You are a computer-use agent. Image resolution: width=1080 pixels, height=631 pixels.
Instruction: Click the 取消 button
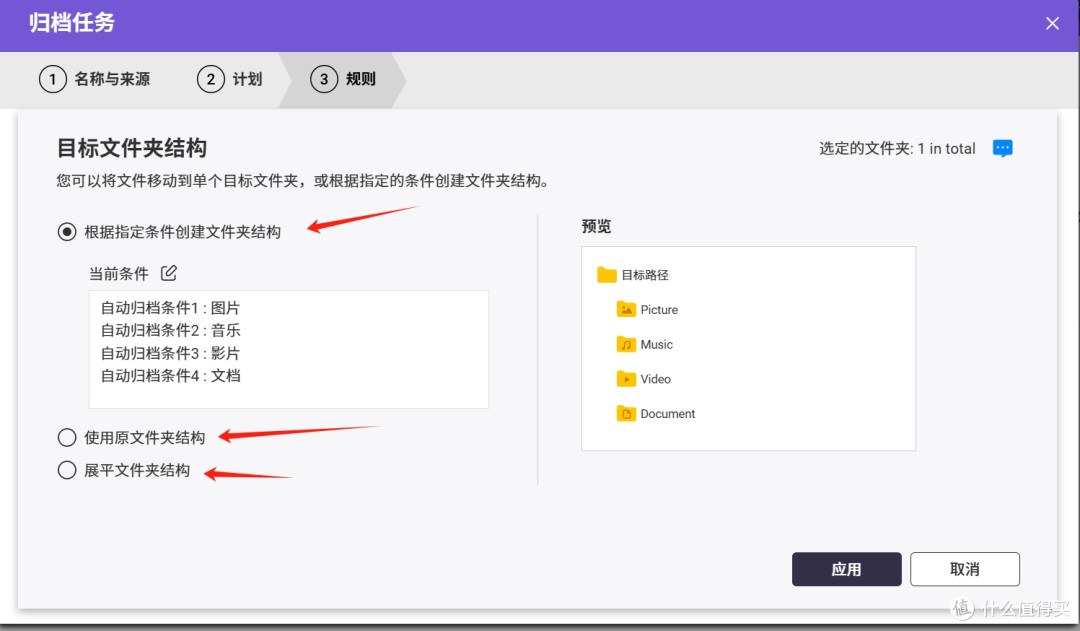click(x=965, y=569)
